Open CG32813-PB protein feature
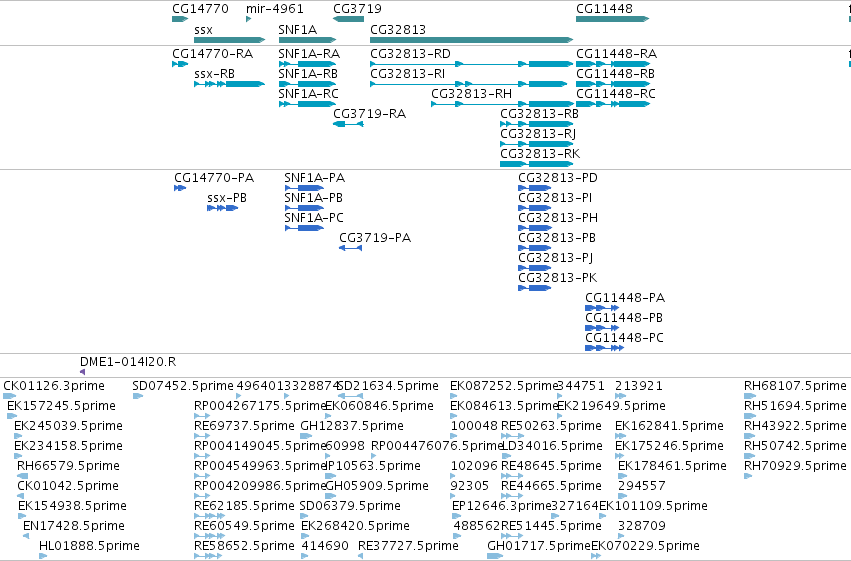The image size is (851, 561). click(535, 248)
